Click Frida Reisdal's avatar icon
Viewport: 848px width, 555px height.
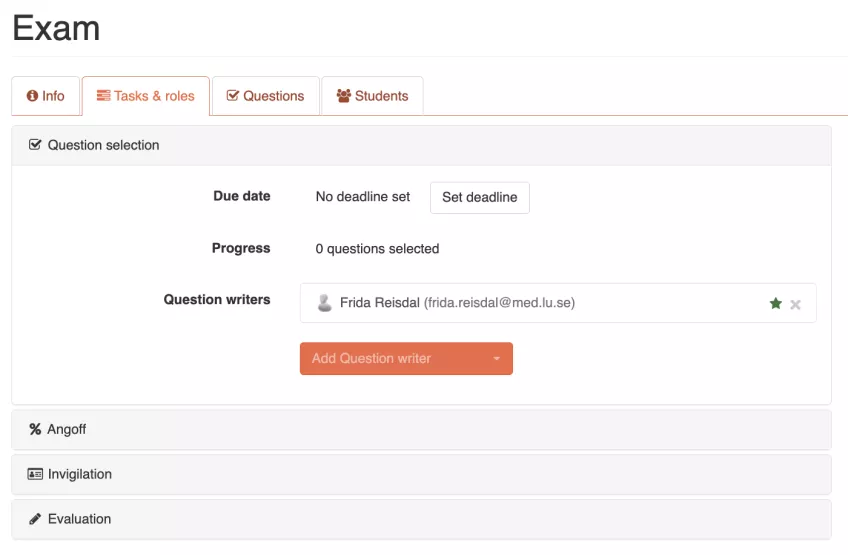click(324, 302)
